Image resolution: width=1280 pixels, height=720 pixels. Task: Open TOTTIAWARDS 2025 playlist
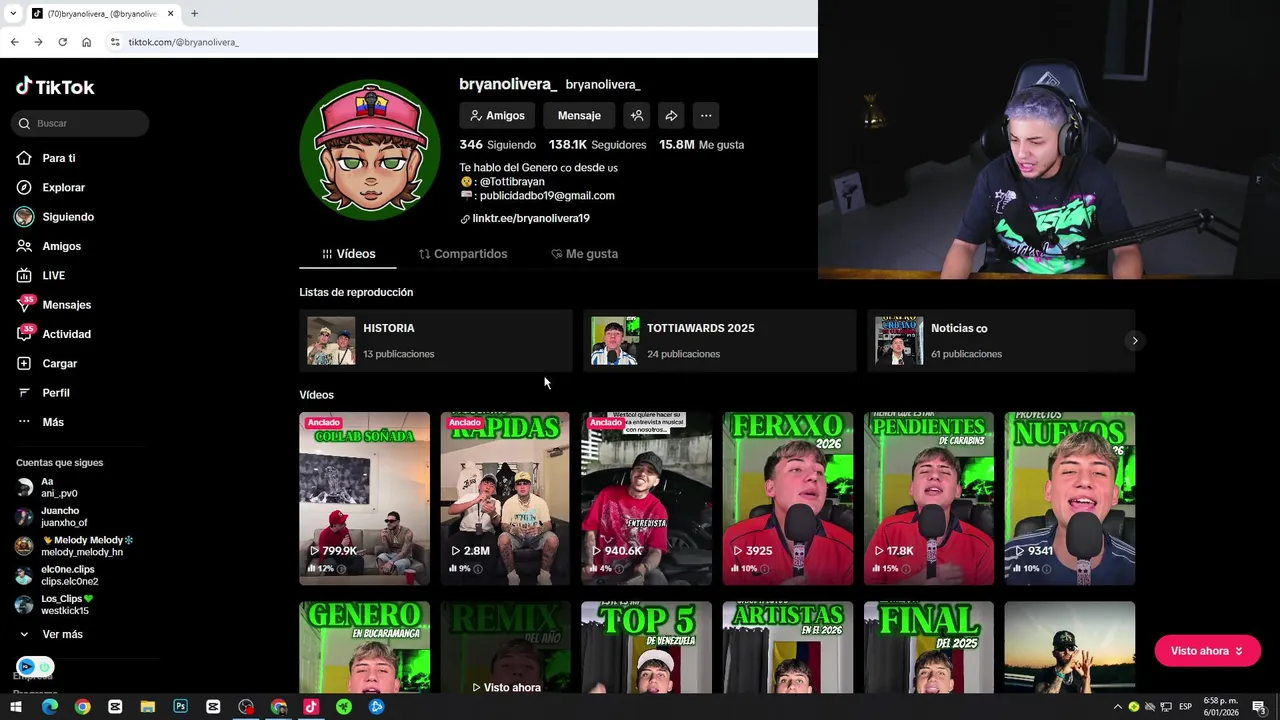tap(719, 341)
